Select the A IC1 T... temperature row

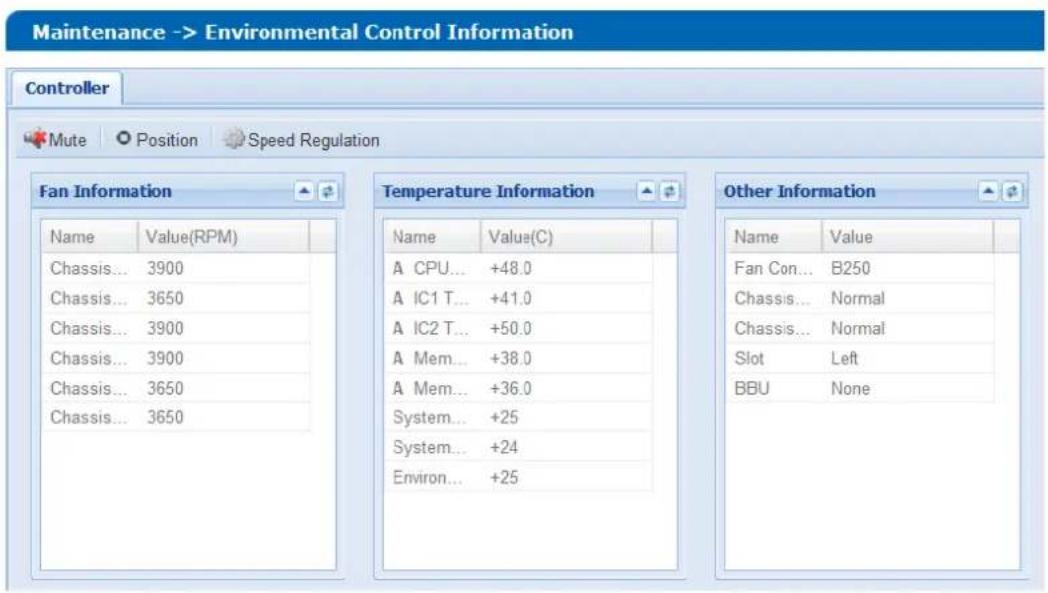518,298
